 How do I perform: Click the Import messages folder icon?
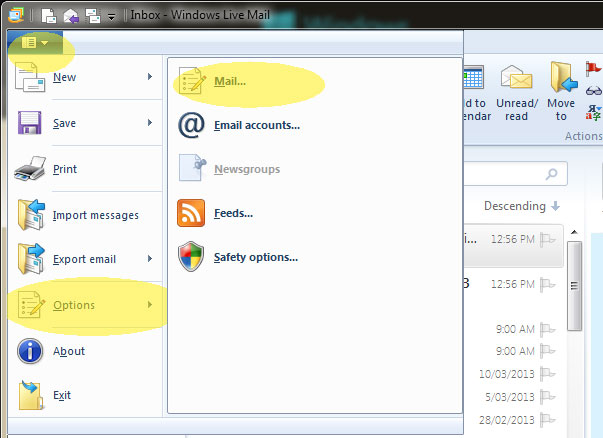tap(31, 215)
